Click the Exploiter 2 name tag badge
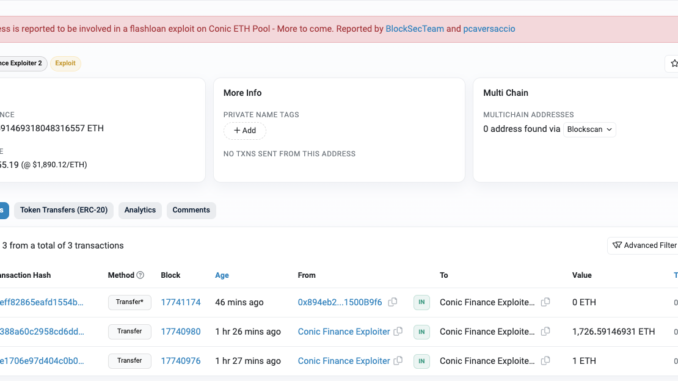 click(x=22, y=63)
